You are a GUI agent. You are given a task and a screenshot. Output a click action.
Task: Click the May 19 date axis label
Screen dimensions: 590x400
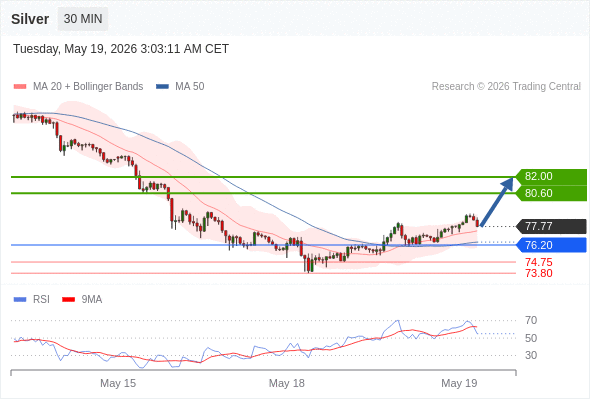pyautogui.click(x=459, y=383)
